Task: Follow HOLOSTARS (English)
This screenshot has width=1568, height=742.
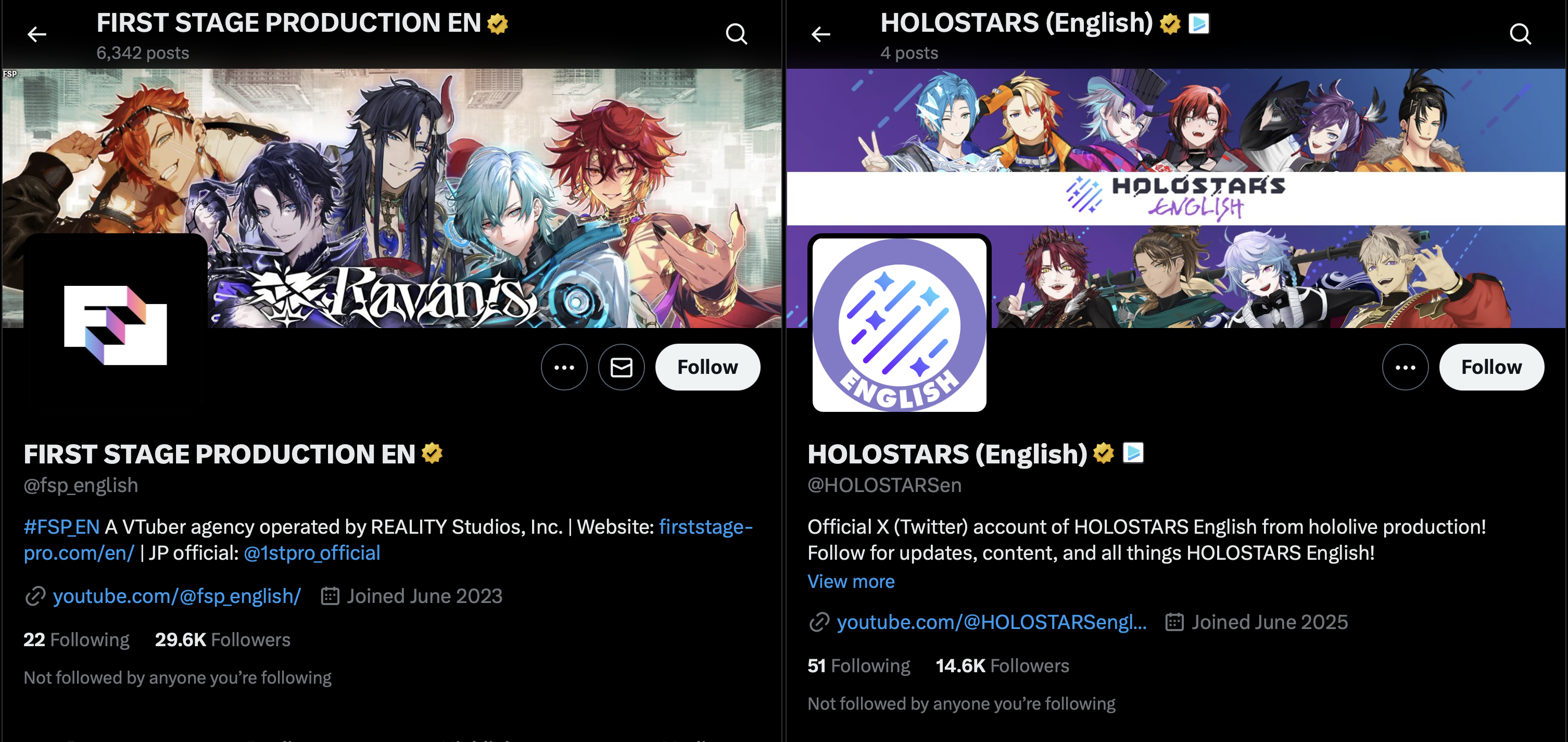Action: click(x=1491, y=367)
